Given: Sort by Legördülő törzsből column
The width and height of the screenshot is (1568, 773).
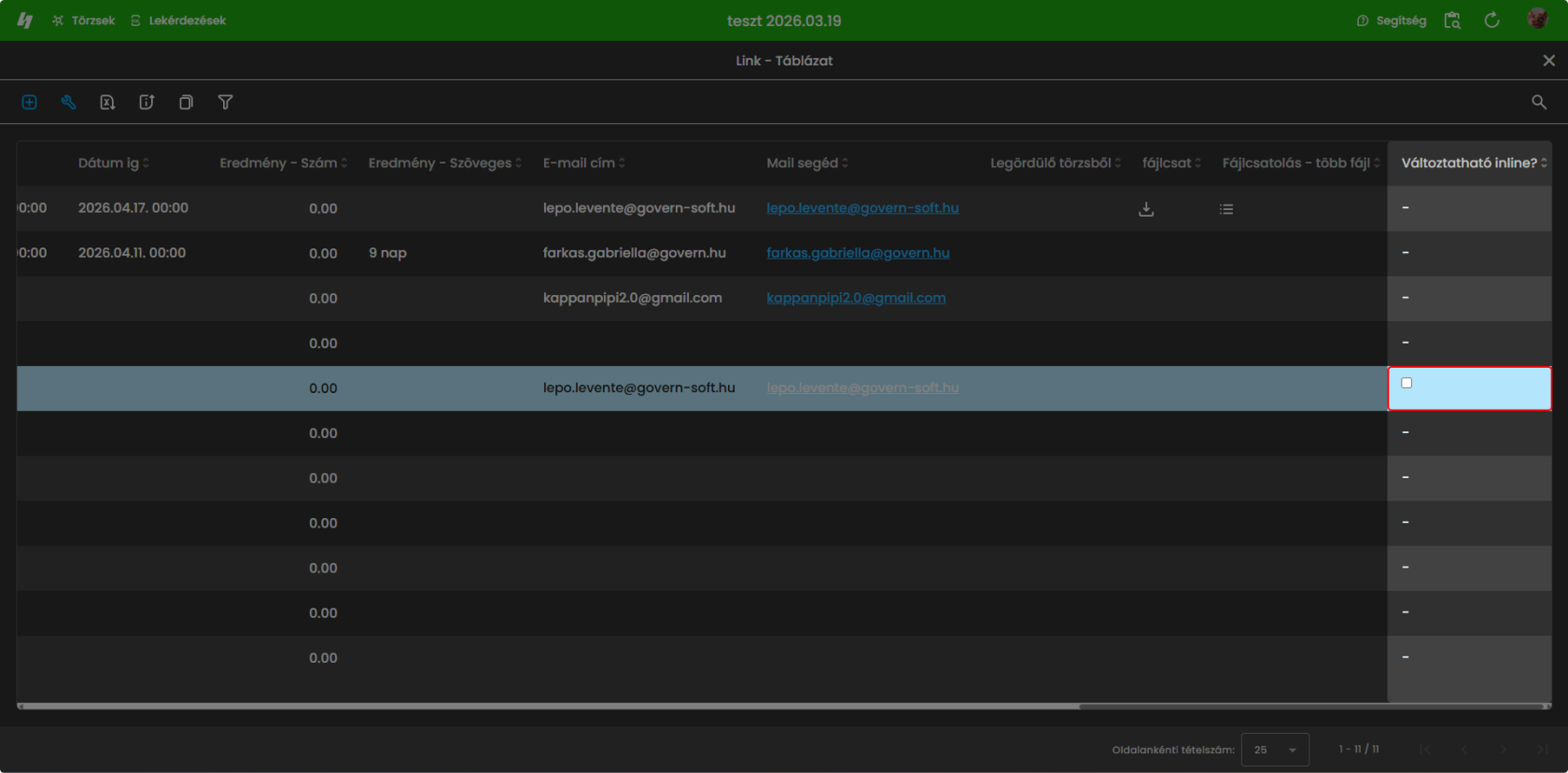Looking at the screenshot, I should point(1056,162).
